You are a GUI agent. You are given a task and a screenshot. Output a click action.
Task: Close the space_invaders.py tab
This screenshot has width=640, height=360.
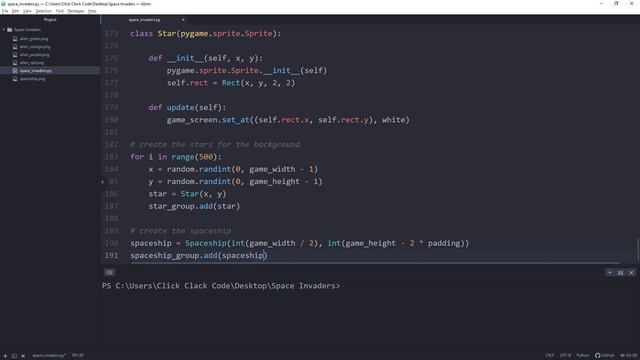point(183,20)
